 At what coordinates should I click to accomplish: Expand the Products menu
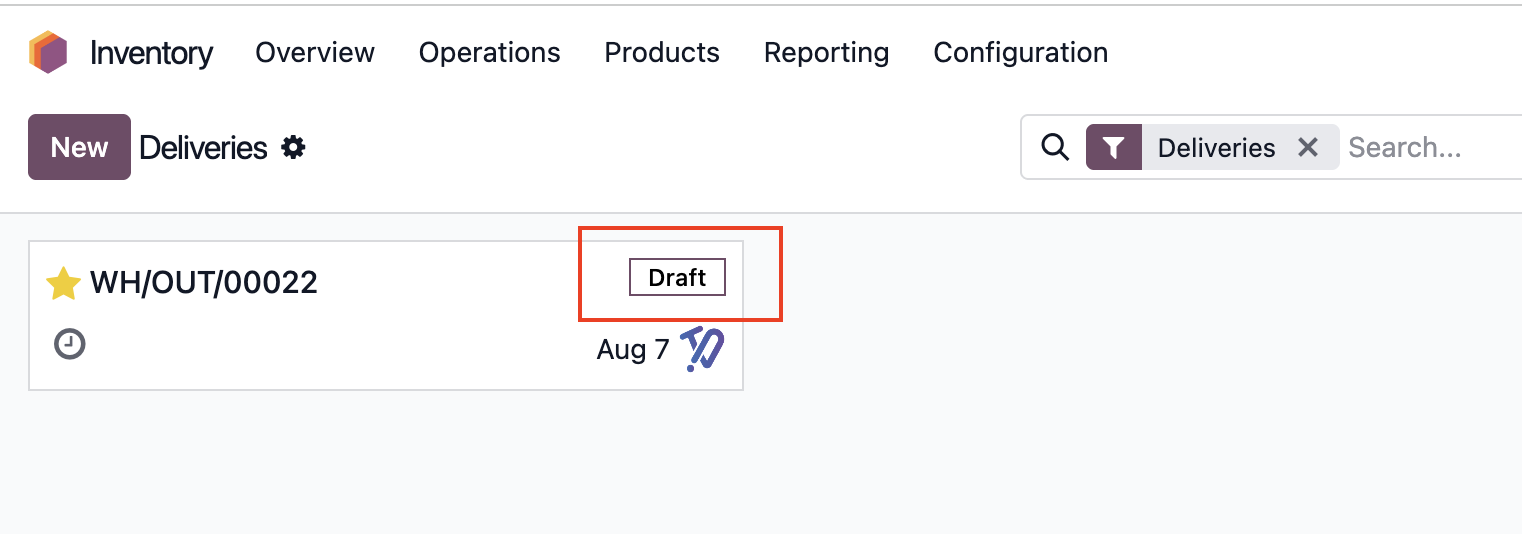pos(662,52)
